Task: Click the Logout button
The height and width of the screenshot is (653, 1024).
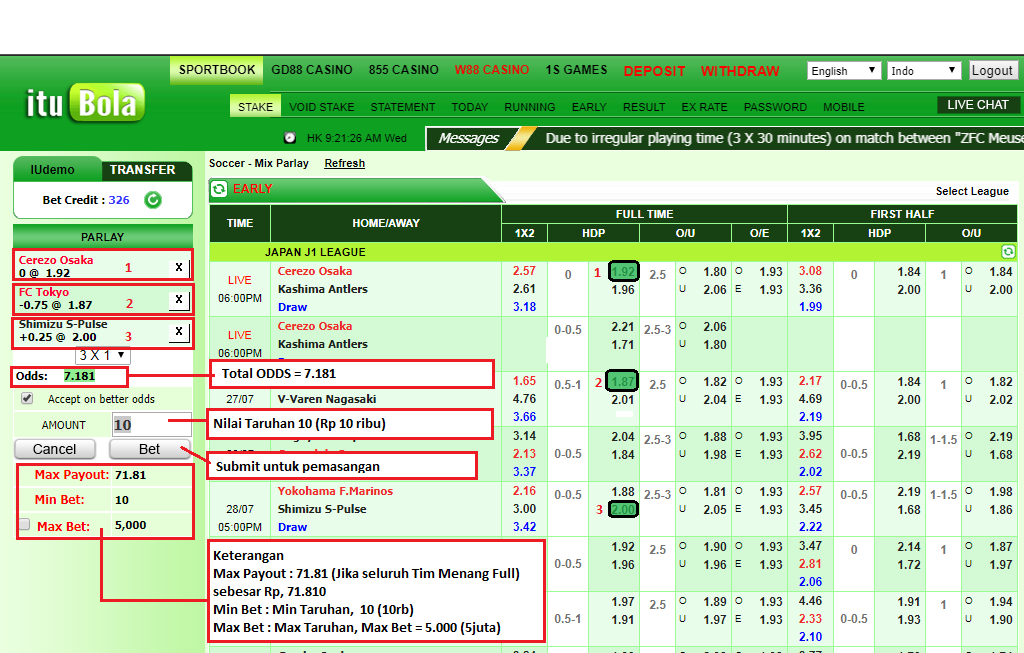Action: click(992, 71)
